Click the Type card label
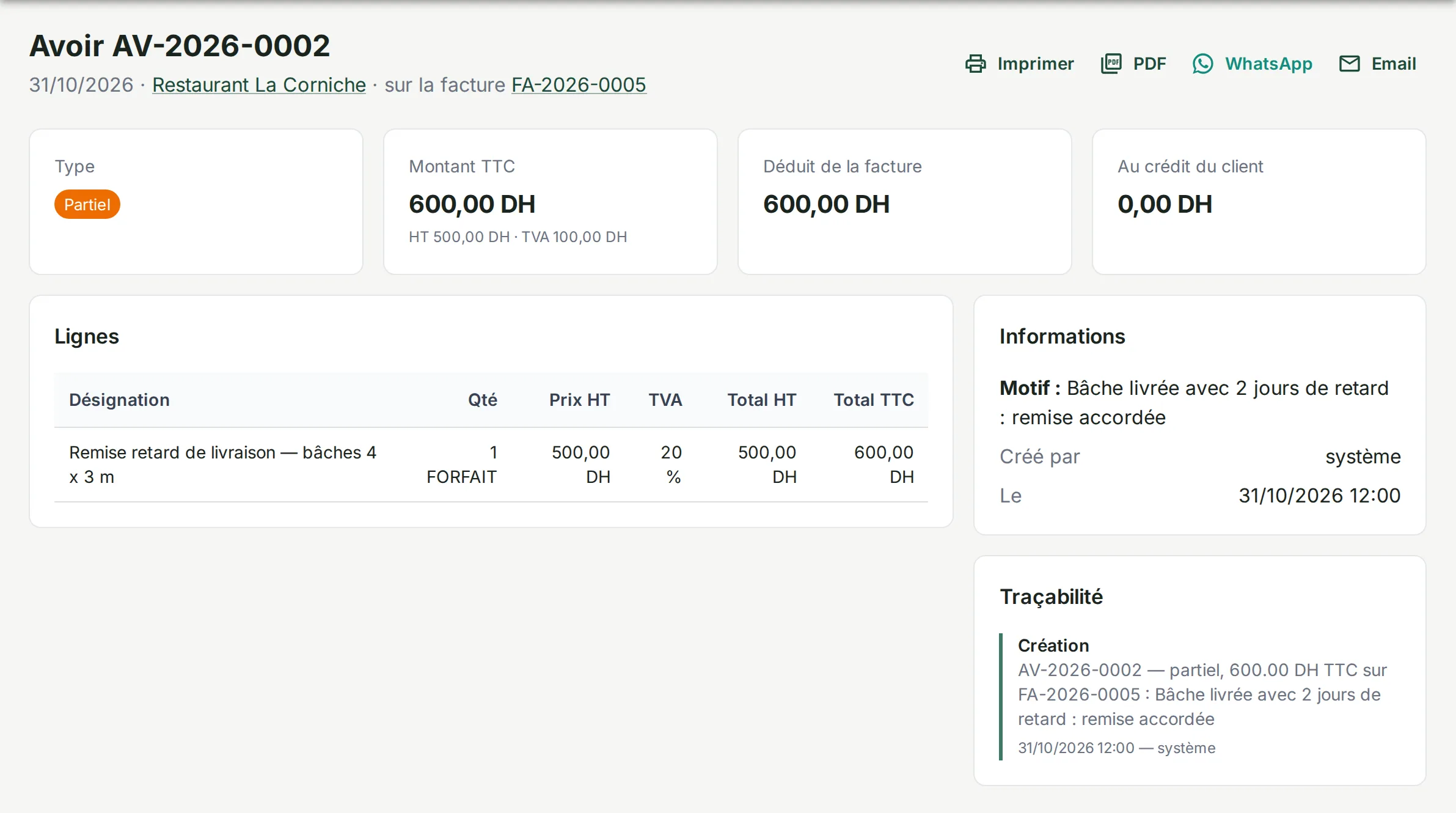 75,167
